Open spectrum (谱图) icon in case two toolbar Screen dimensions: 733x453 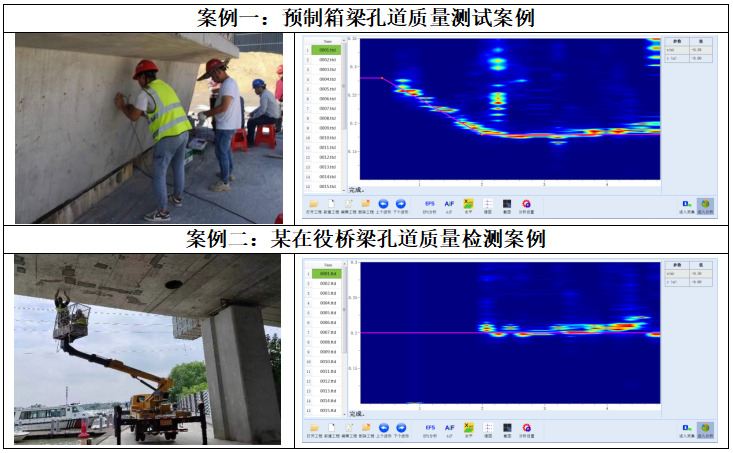coord(487,428)
